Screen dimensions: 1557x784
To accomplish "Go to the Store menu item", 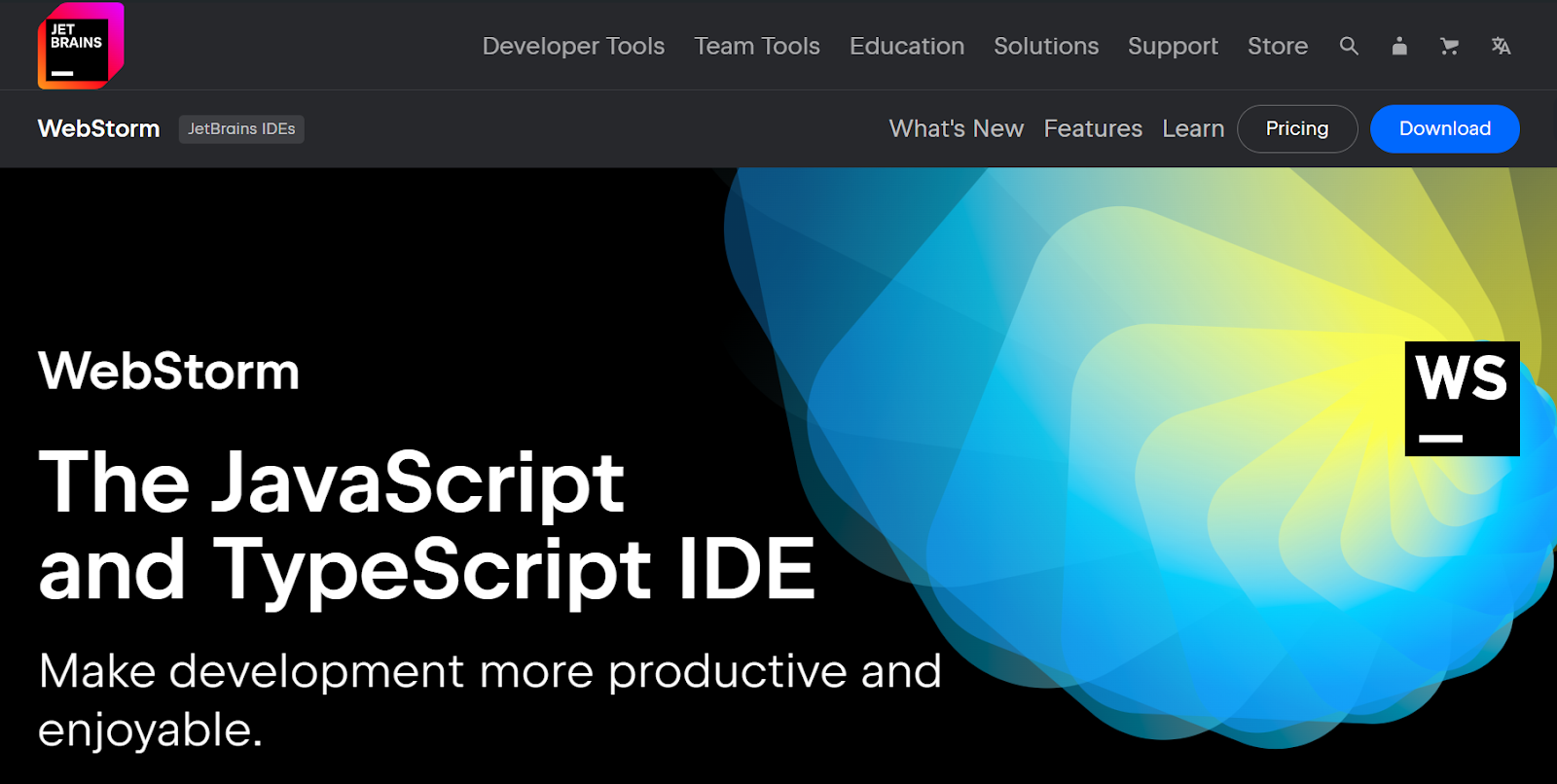I will [1278, 46].
